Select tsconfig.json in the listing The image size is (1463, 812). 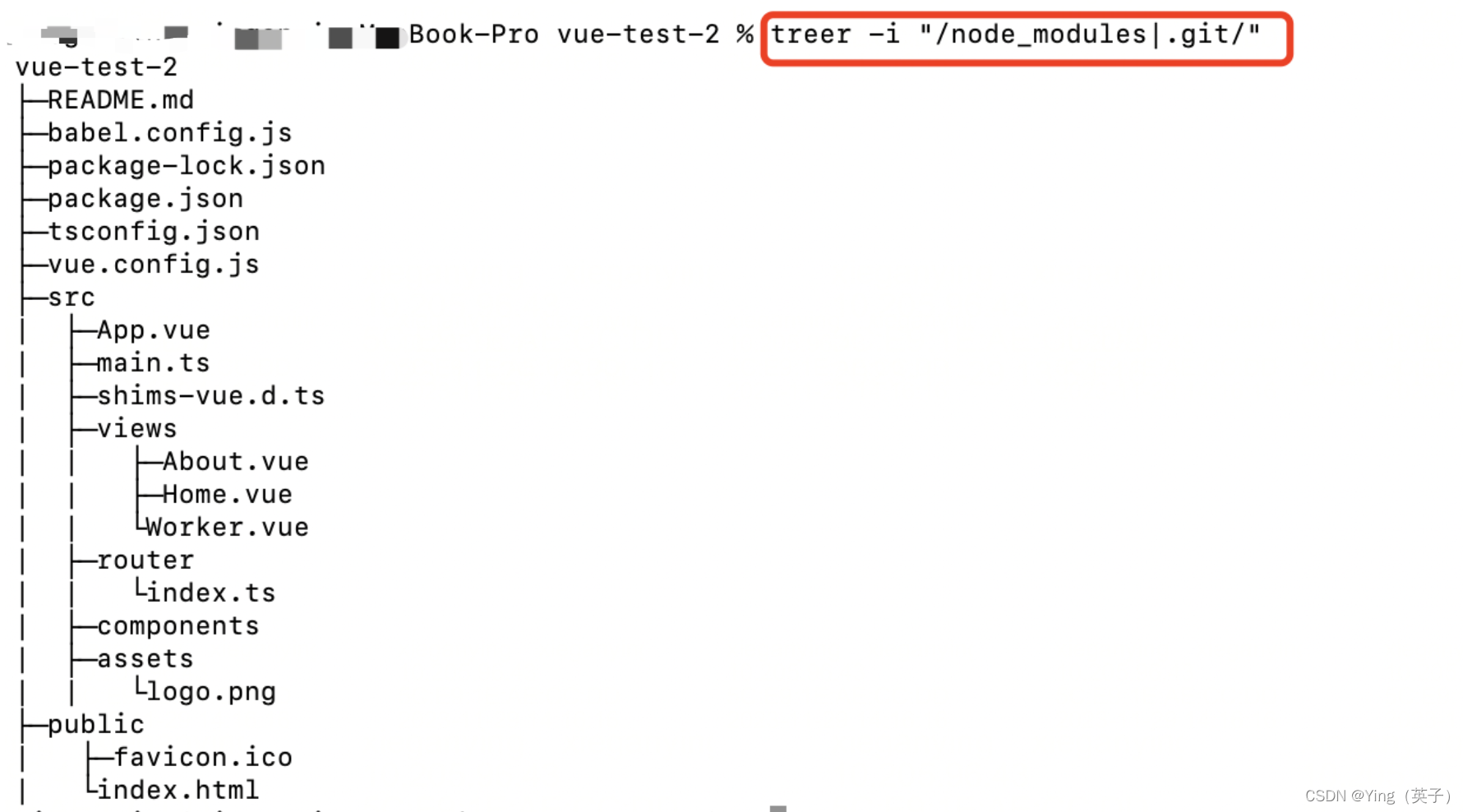point(154,232)
